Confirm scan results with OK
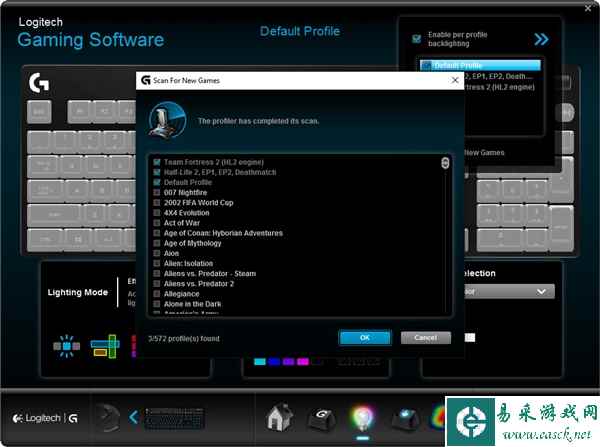Viewport: 600px width, 447px height. point(365,338)
